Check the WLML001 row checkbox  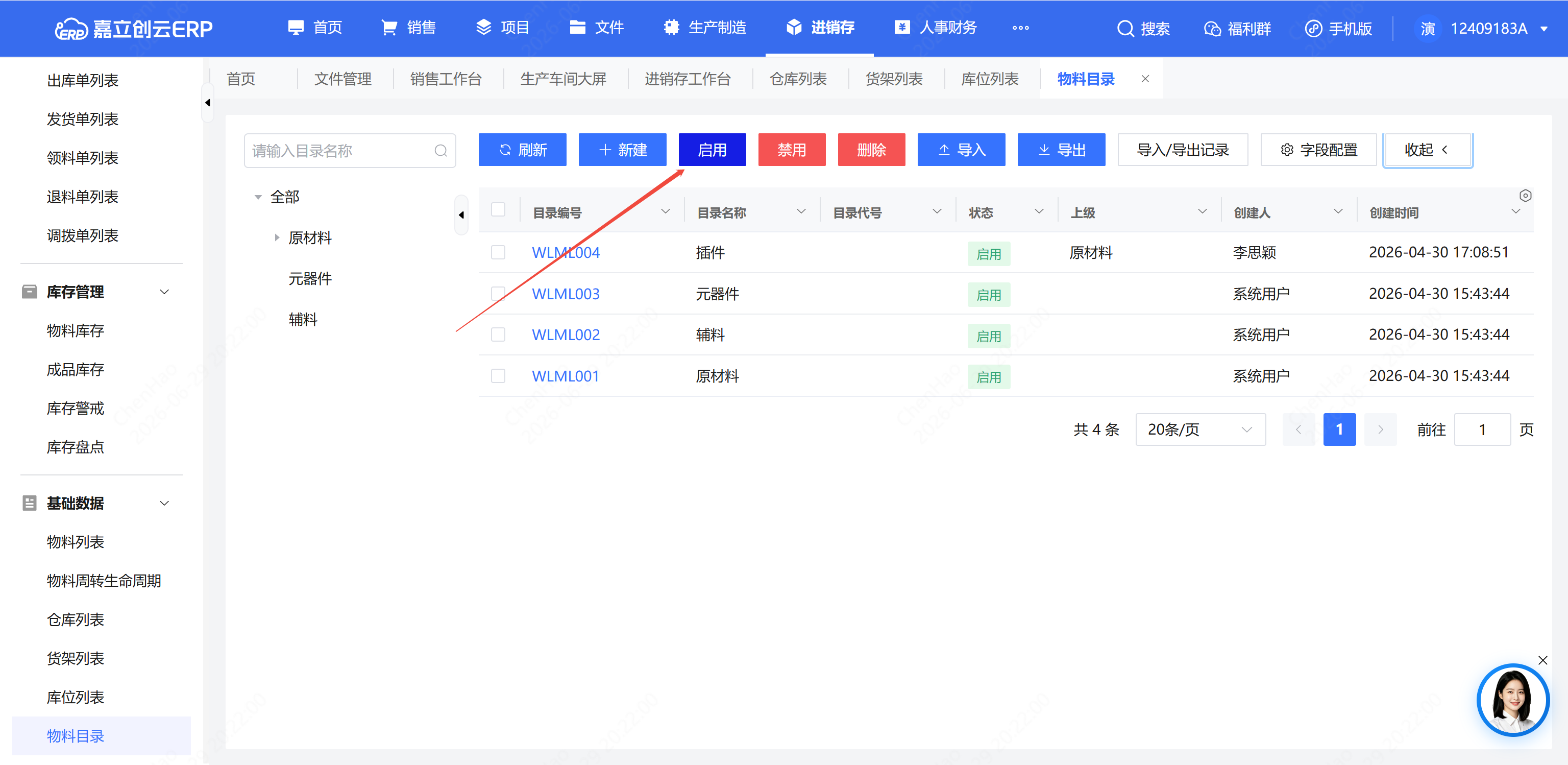[498, 376]
